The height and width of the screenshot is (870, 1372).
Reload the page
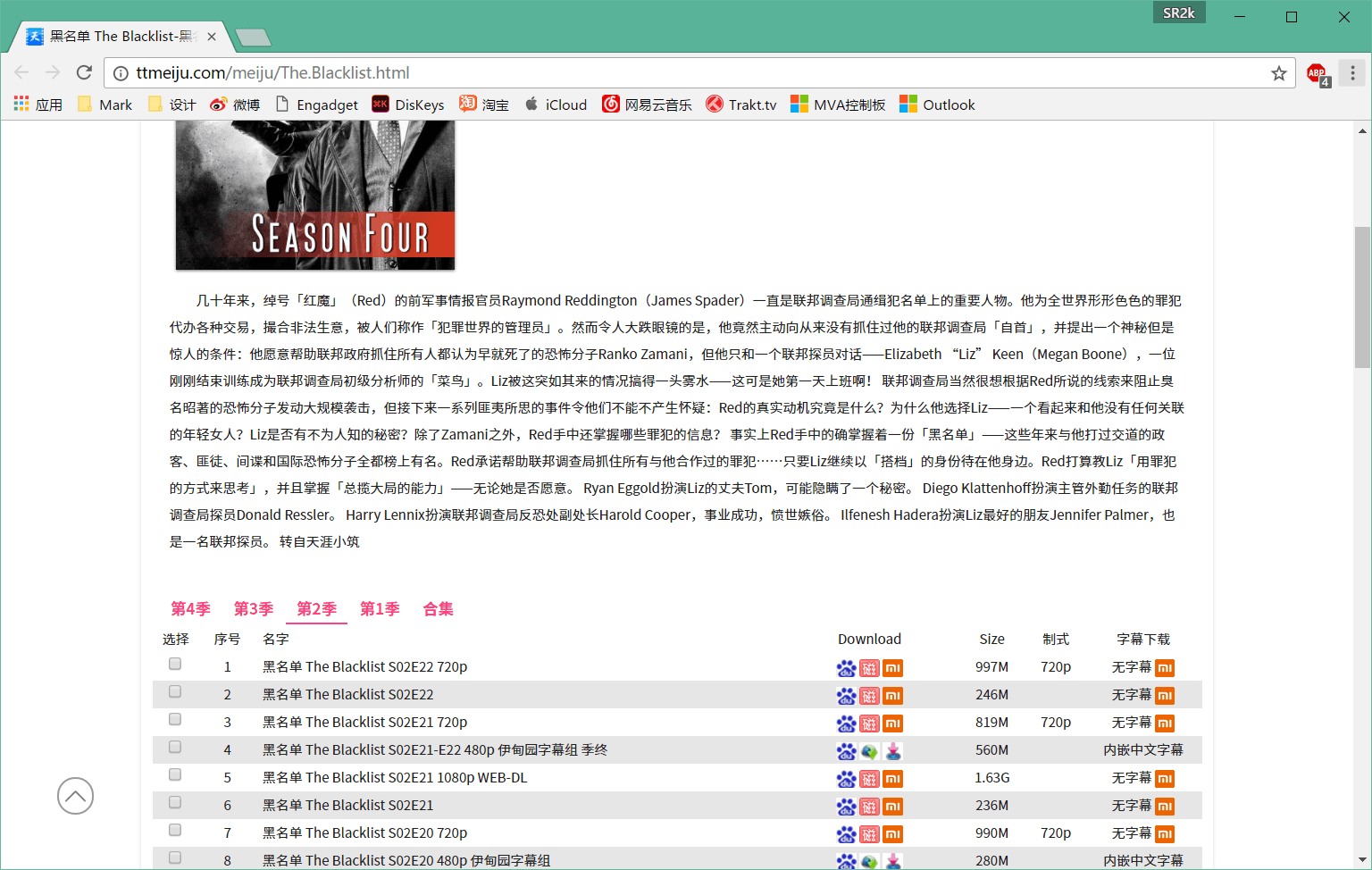[x=84, y=72]
